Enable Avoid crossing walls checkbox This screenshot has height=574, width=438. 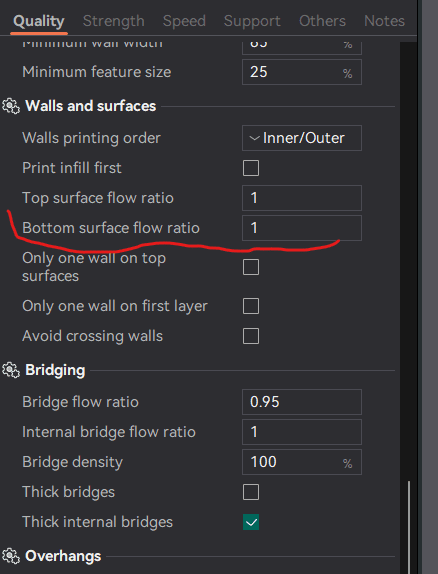coord(251,336)
